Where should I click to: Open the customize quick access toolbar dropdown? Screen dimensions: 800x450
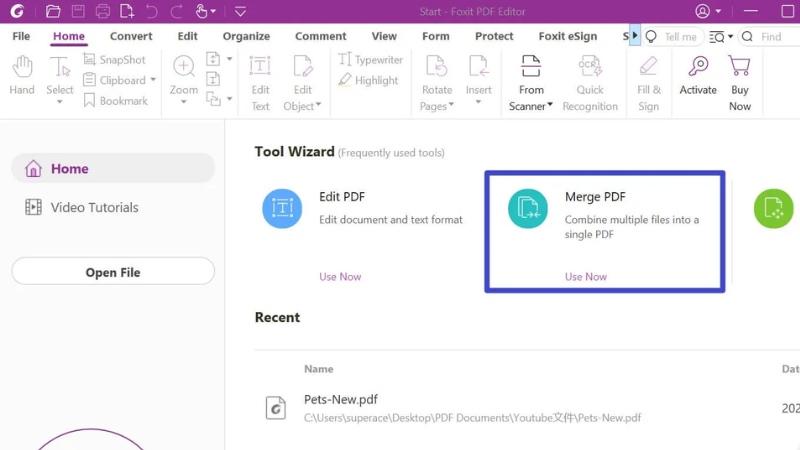(240, 11)
